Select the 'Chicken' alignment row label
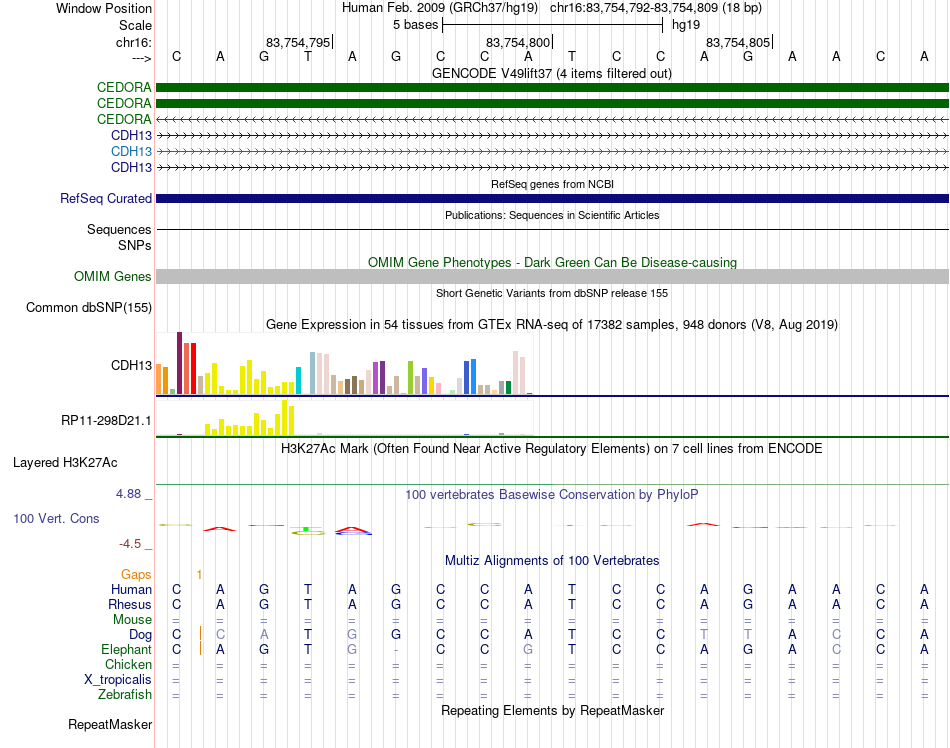This screenshot has height=748, width=950. click(x=128, y=664)
